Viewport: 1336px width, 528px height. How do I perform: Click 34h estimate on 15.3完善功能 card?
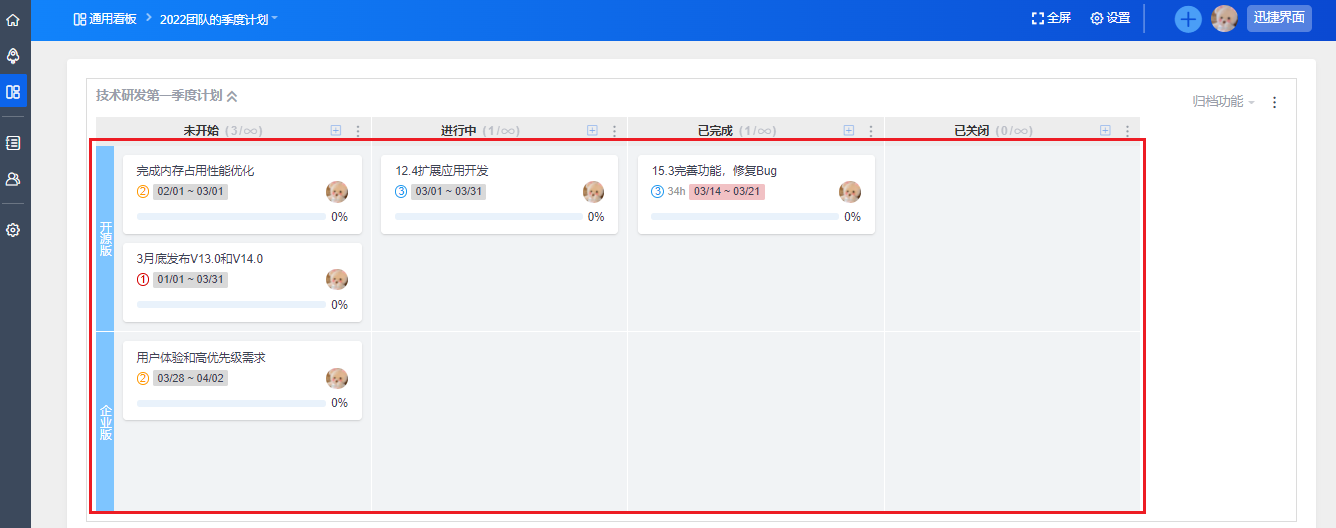pyautogui.click(x=676, y=192)
